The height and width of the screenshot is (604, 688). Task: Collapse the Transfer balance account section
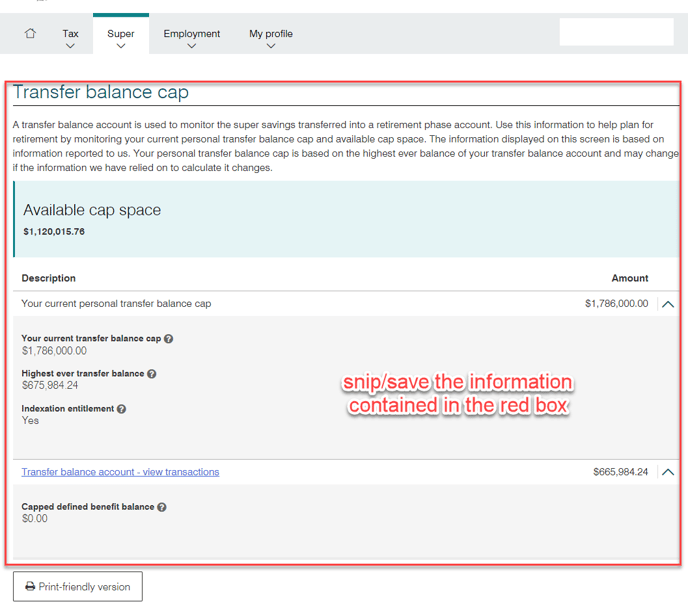[x=668, y=472]
